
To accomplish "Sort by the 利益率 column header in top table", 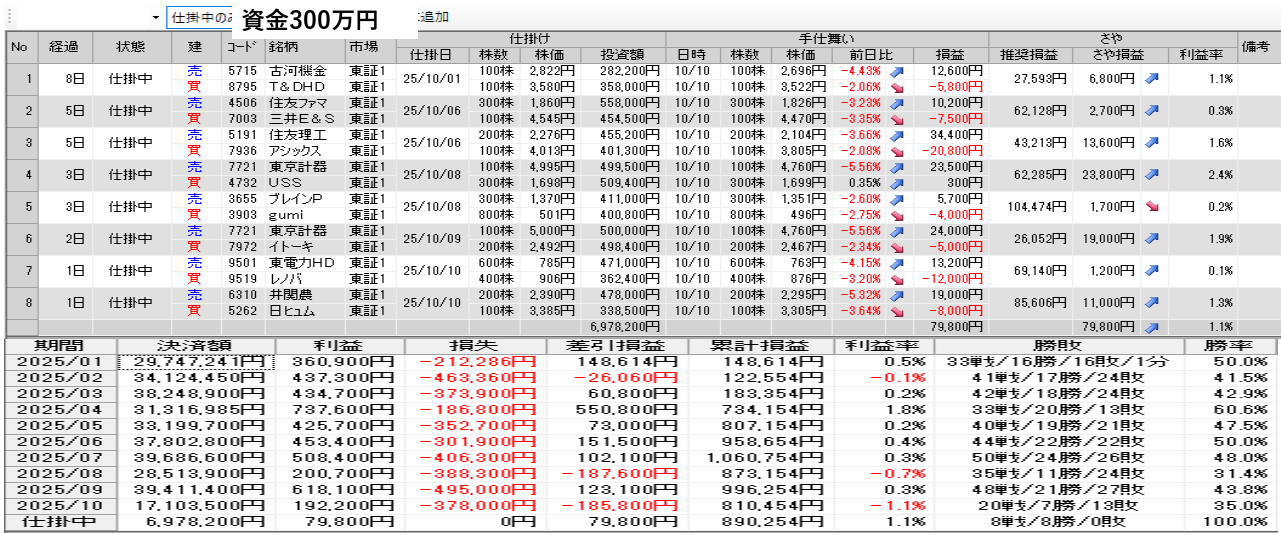I will pos(1202,55).
